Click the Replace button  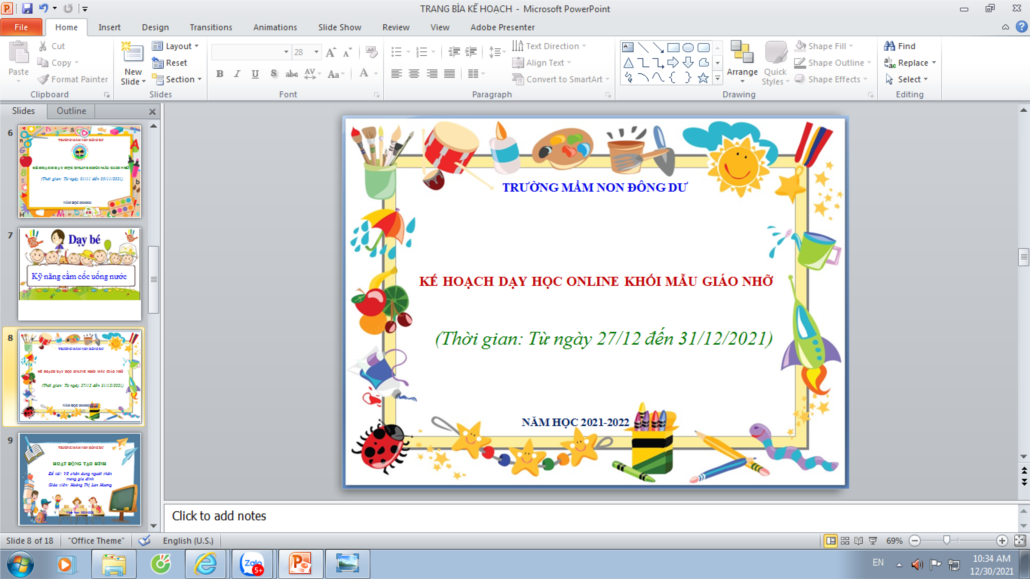tap(910, 63)
